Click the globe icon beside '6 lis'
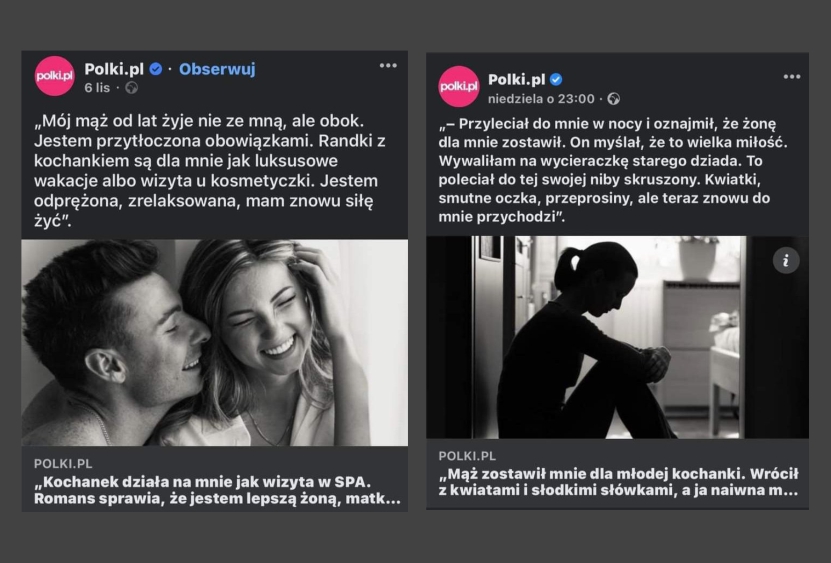Screen dimensions: 831x563 click(131, 88)
